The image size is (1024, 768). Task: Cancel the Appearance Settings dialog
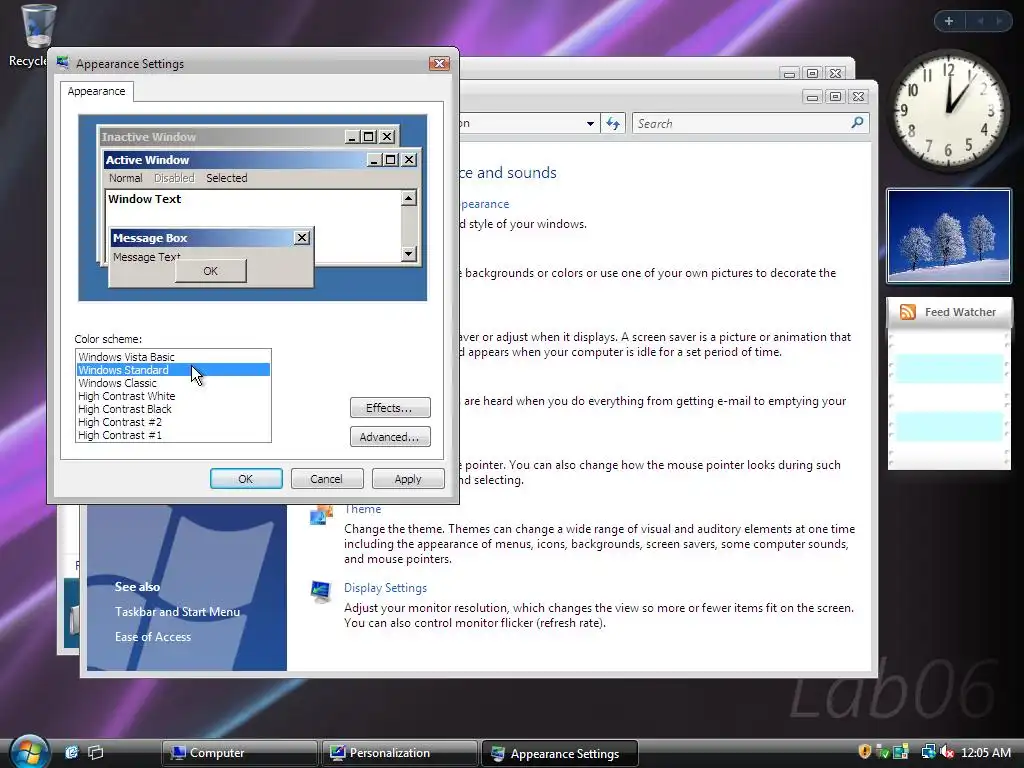pos(327,479)
